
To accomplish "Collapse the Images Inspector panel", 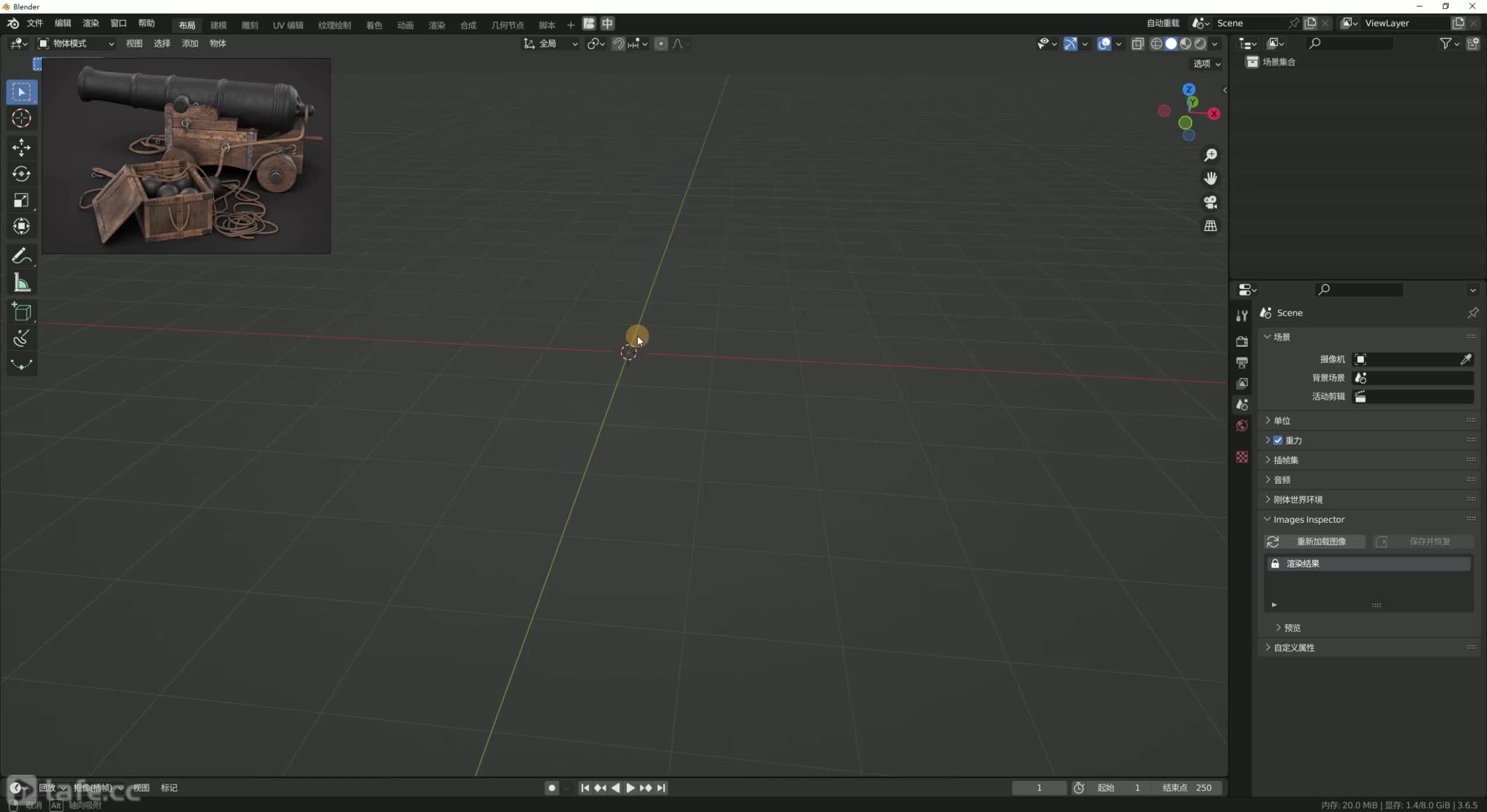I will tap(1370, 519).
